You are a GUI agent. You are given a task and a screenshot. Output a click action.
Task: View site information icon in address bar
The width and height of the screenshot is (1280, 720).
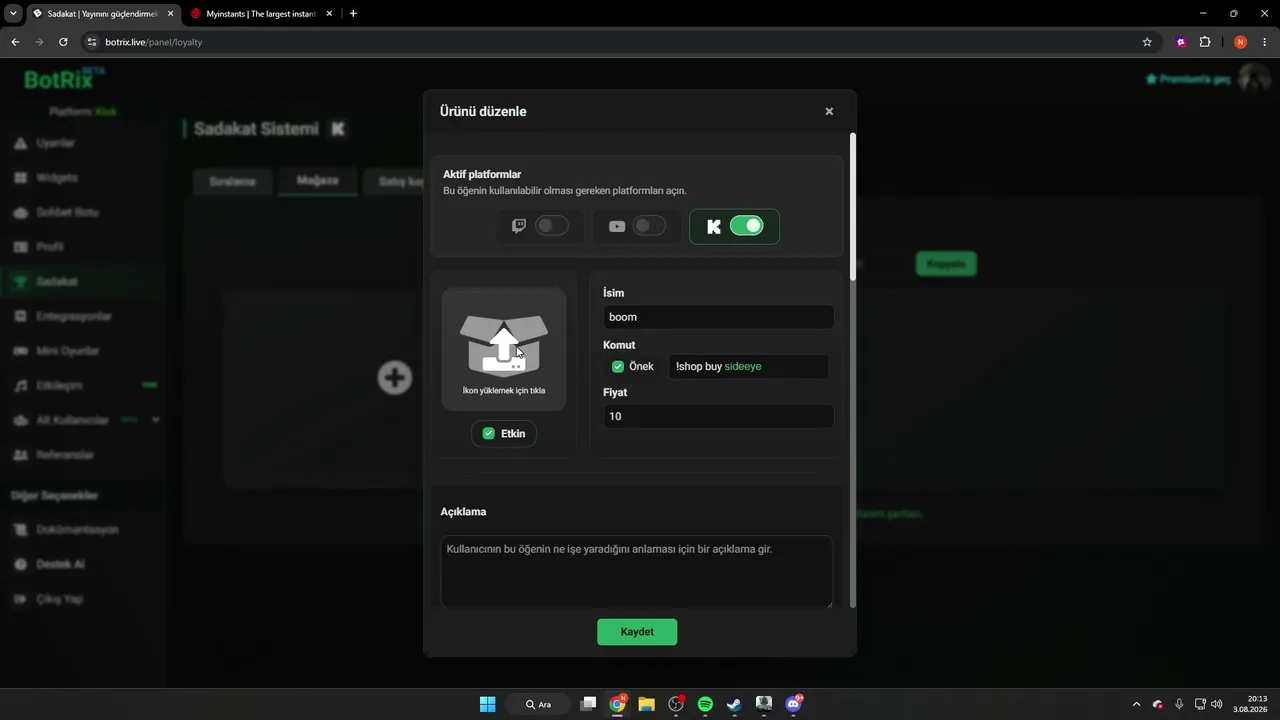coord(92,42)
